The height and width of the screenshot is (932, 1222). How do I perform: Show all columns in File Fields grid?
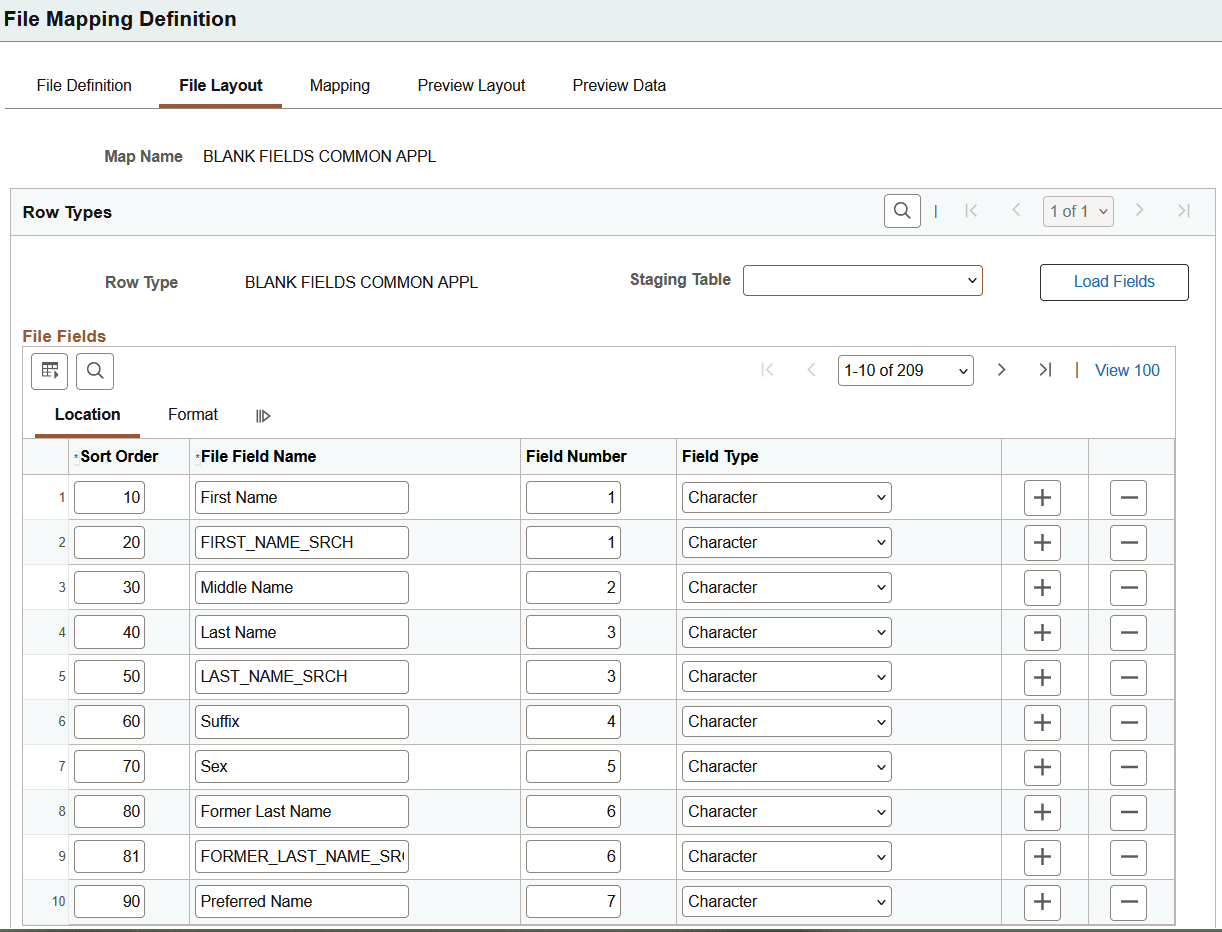tap(263, 414)
